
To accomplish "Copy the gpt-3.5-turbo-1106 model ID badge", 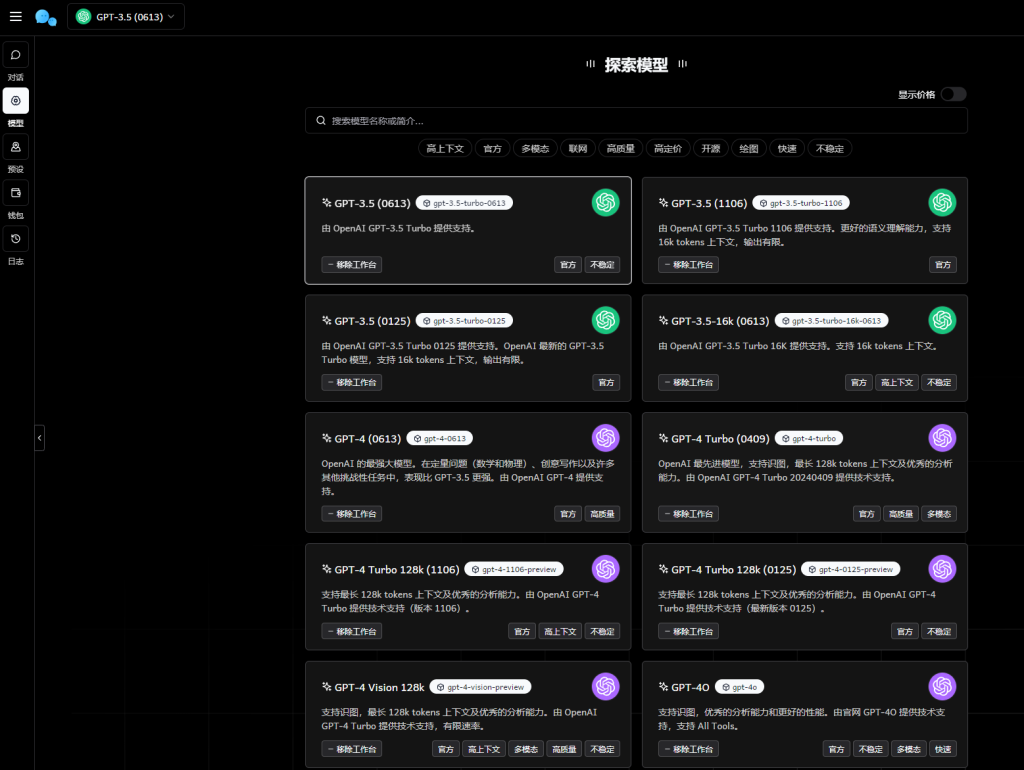I will (x=801, y=203).
